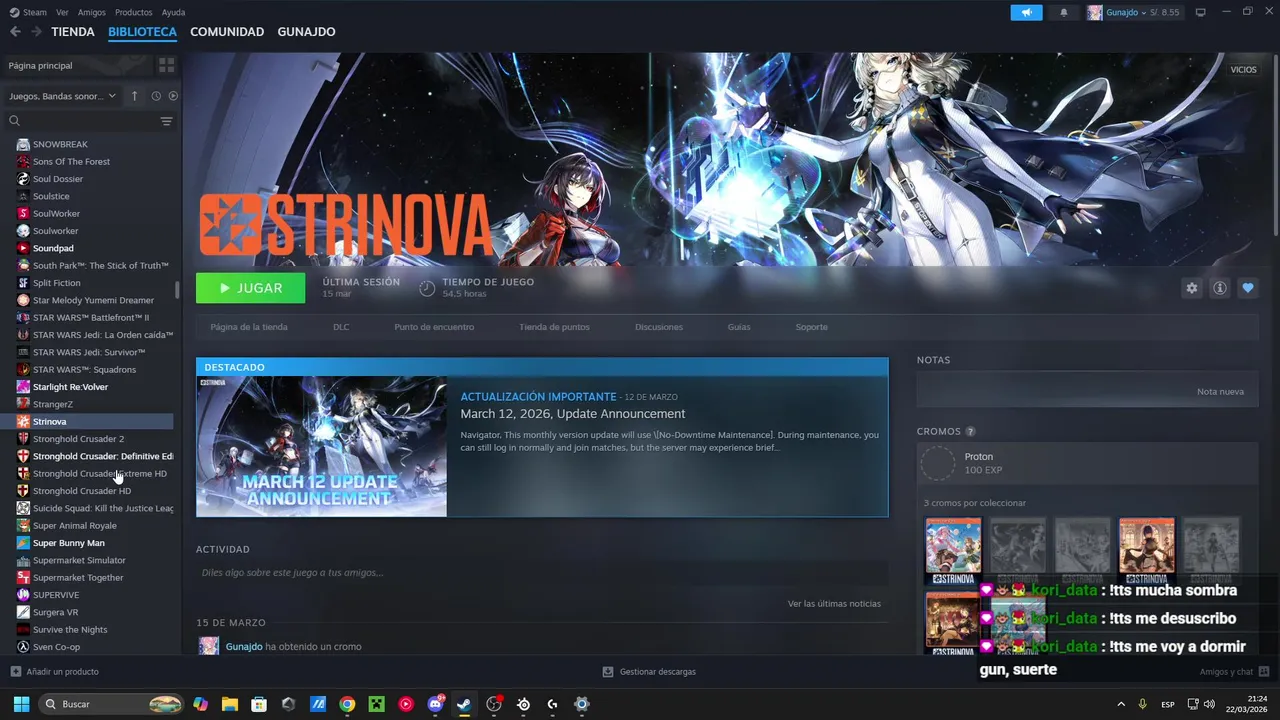Select Sons Of The Forest in library

click(71, 162)
